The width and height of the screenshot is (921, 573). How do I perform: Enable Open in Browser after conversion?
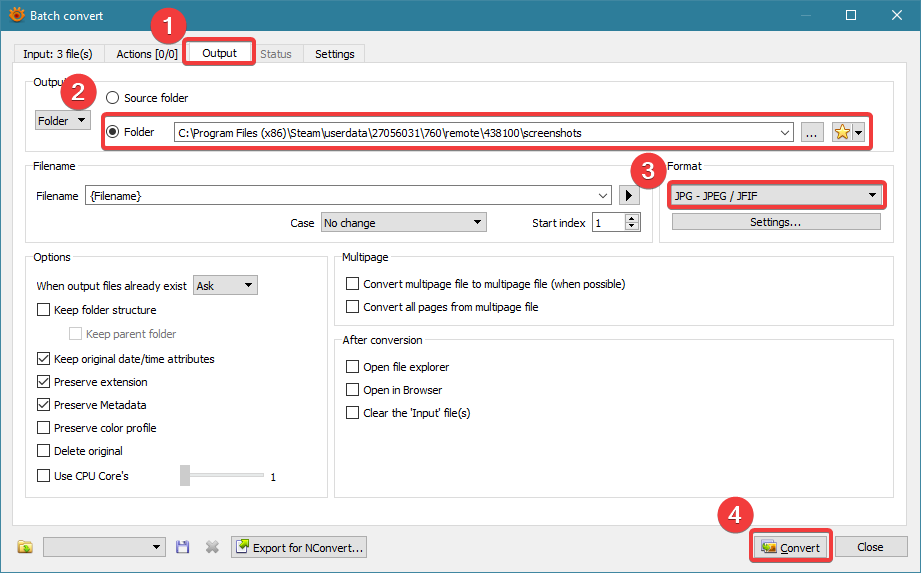point(352,389)
